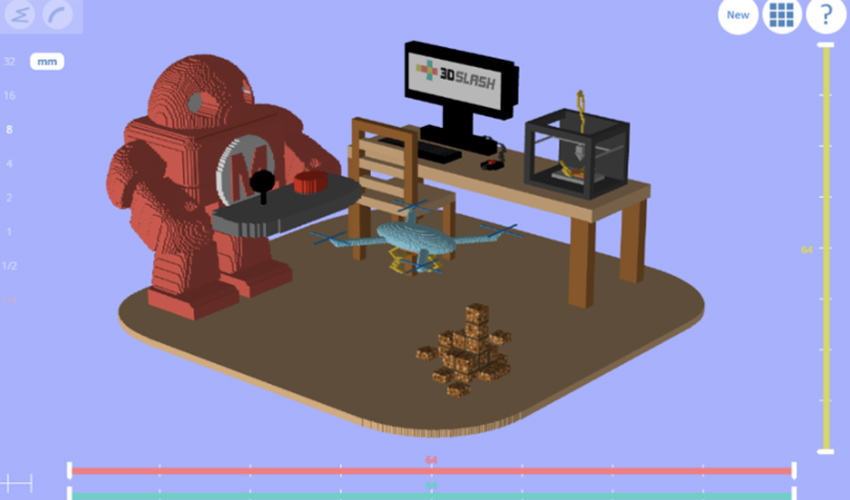
Task: Click the green horizontal dimension slider
Action: click(430, 494)
